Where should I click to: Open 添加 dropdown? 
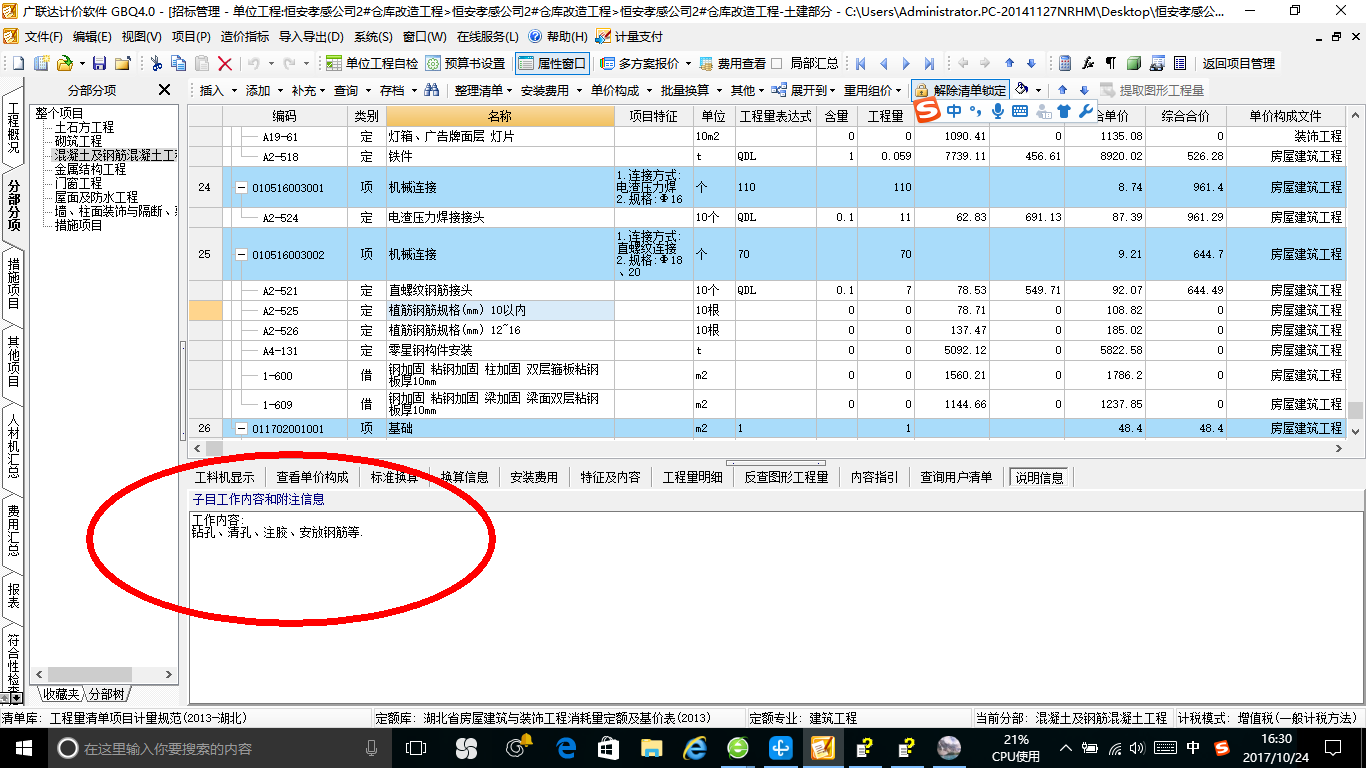(264, 90)
